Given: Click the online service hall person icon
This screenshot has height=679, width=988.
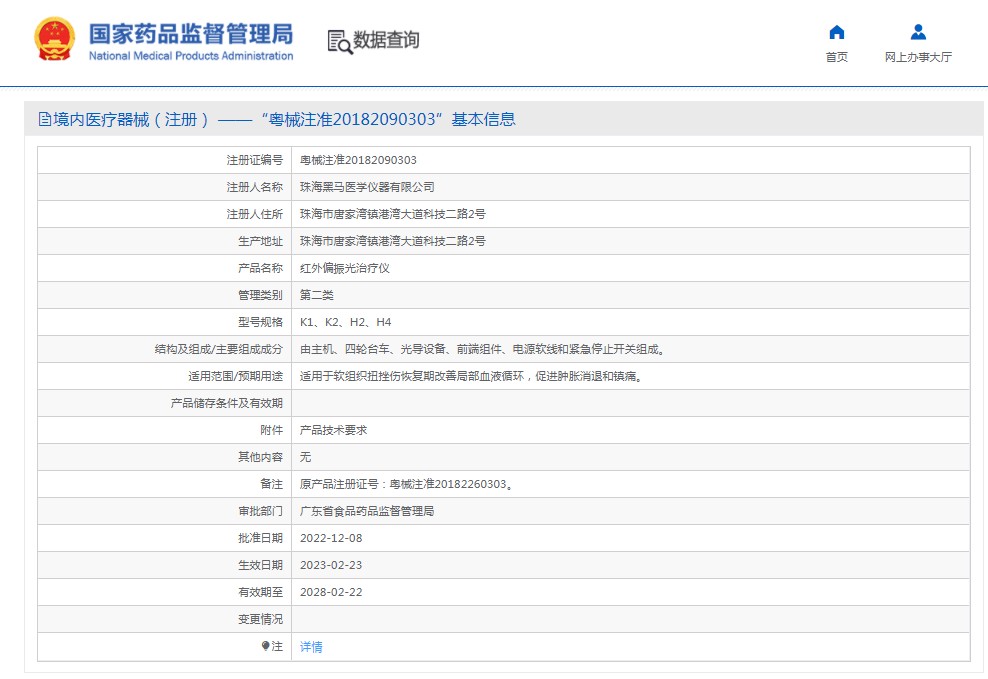Looking at the screenshot, I should click(x=918, y=32).
